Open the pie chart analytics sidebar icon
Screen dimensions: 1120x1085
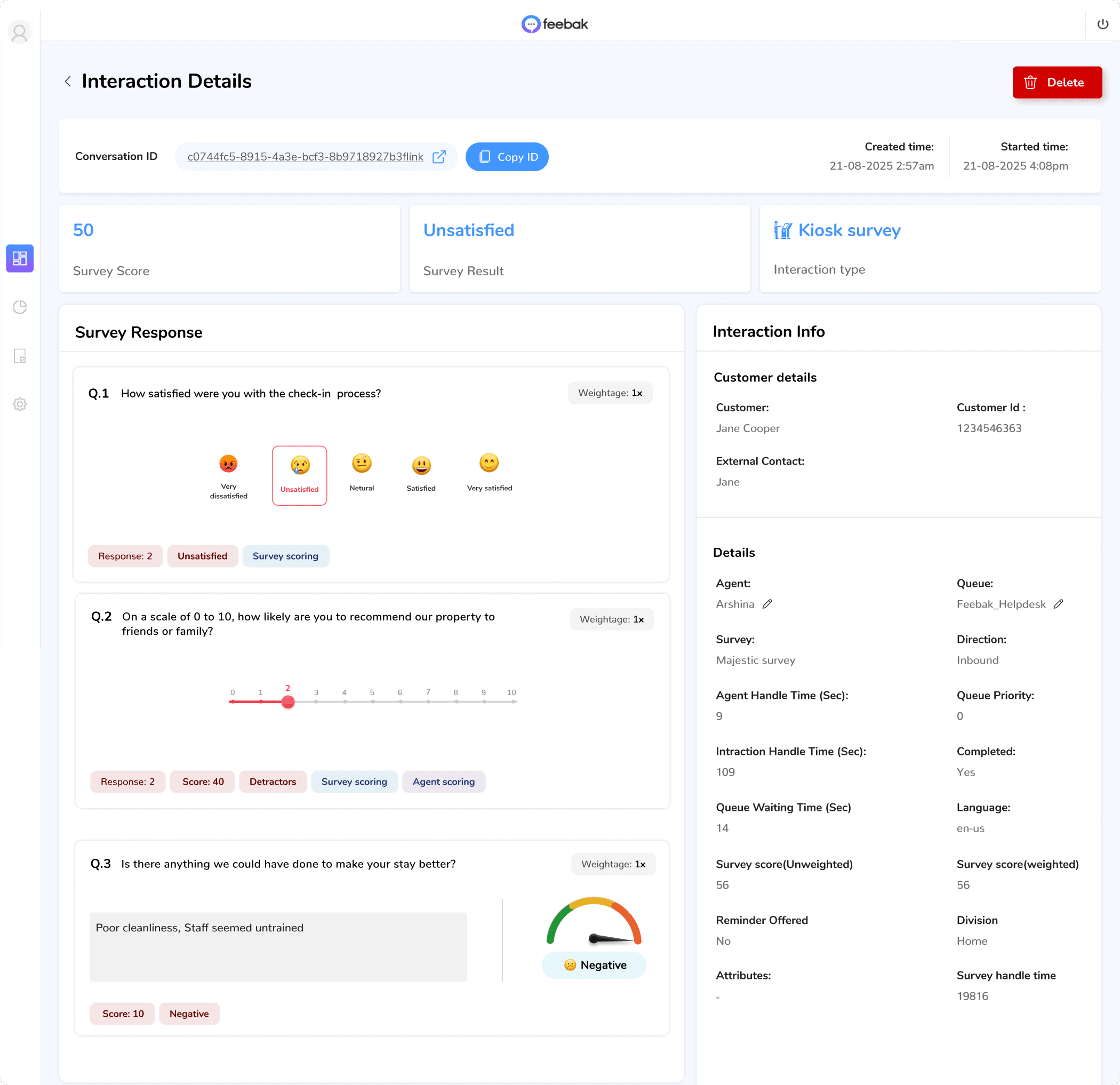click(x=20, y=307)
